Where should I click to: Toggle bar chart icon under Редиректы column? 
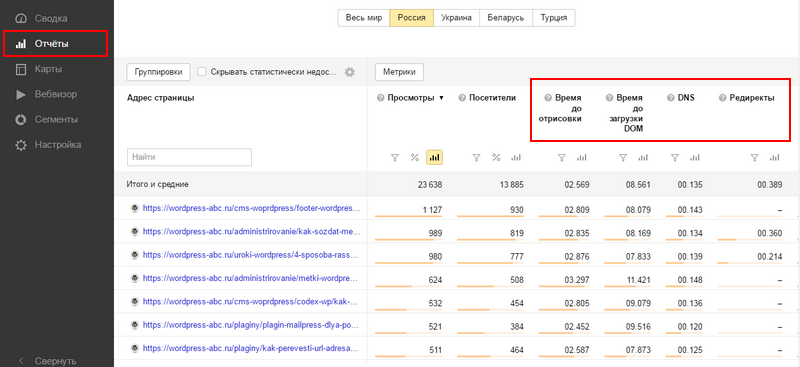(775, 158)
